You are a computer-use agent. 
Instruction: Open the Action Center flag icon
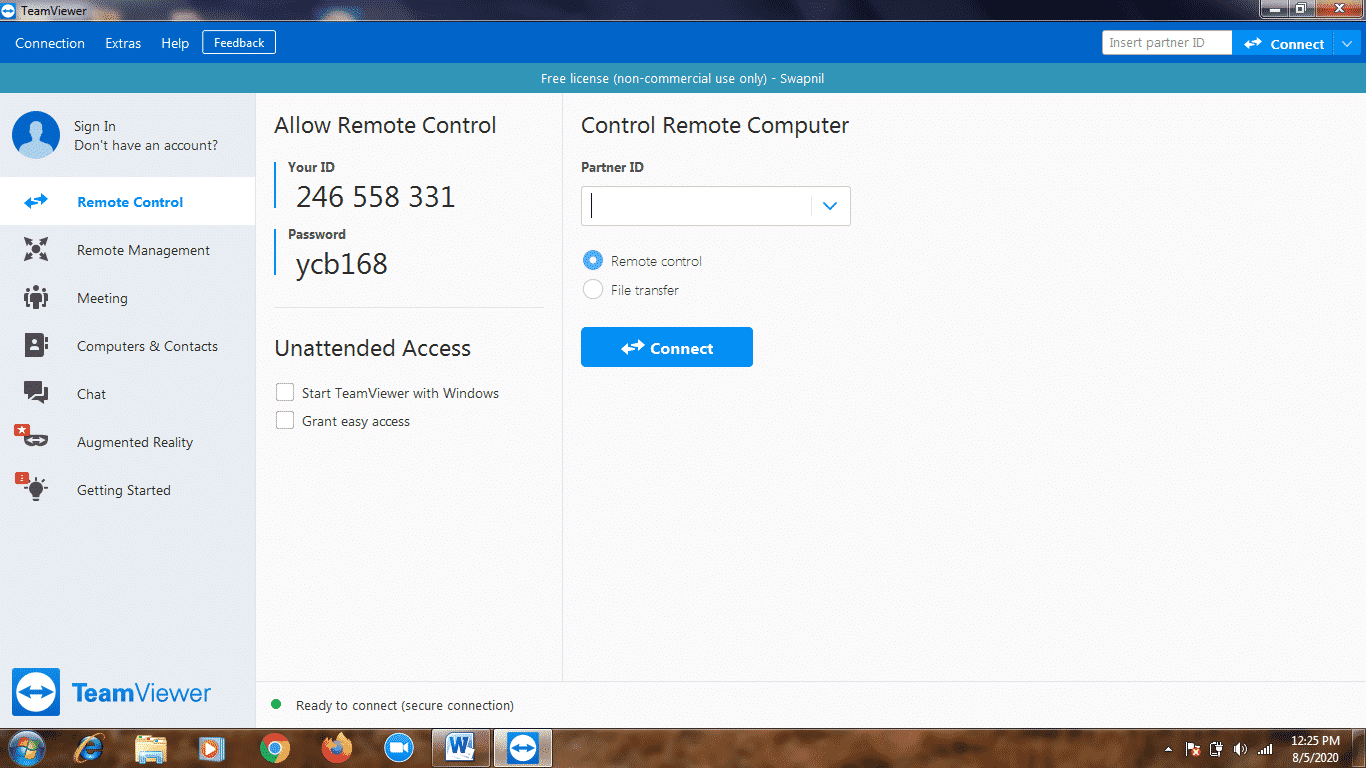(x=1193, y=749)
